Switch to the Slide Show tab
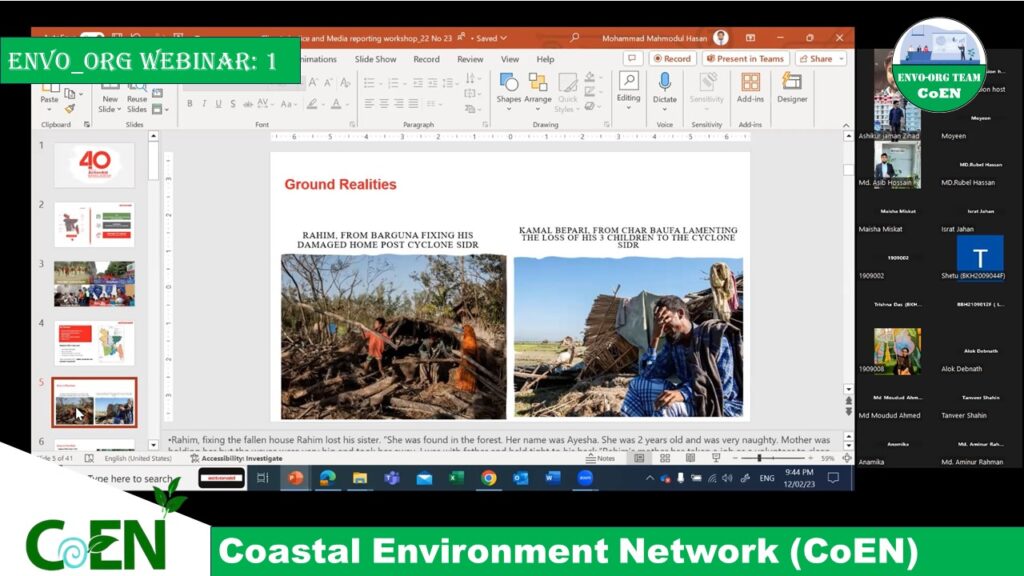Screen dimensions: 1024x576 coord(375,59)
